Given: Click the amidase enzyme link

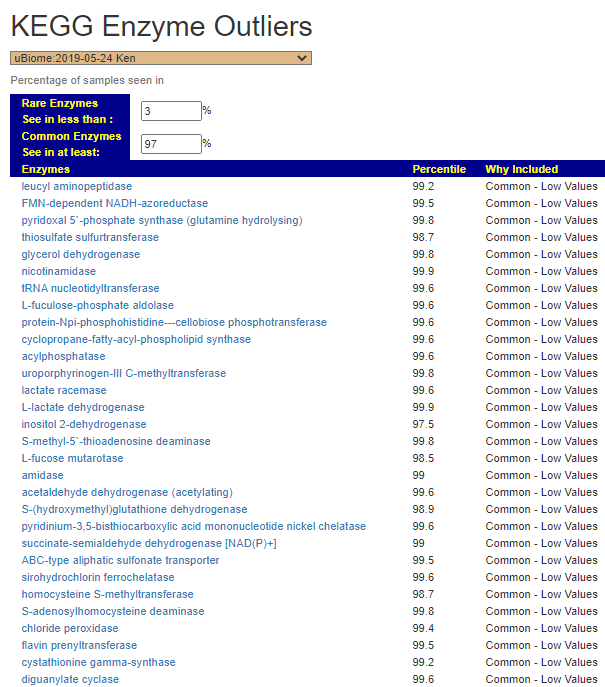Looking at the screenshot, I should click(x=43, y=475).
